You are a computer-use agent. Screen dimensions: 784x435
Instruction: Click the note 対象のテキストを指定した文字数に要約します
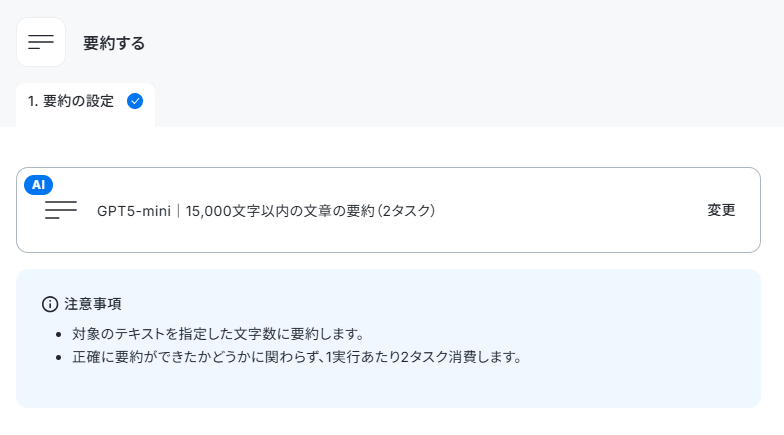click(x=218, y=334)
